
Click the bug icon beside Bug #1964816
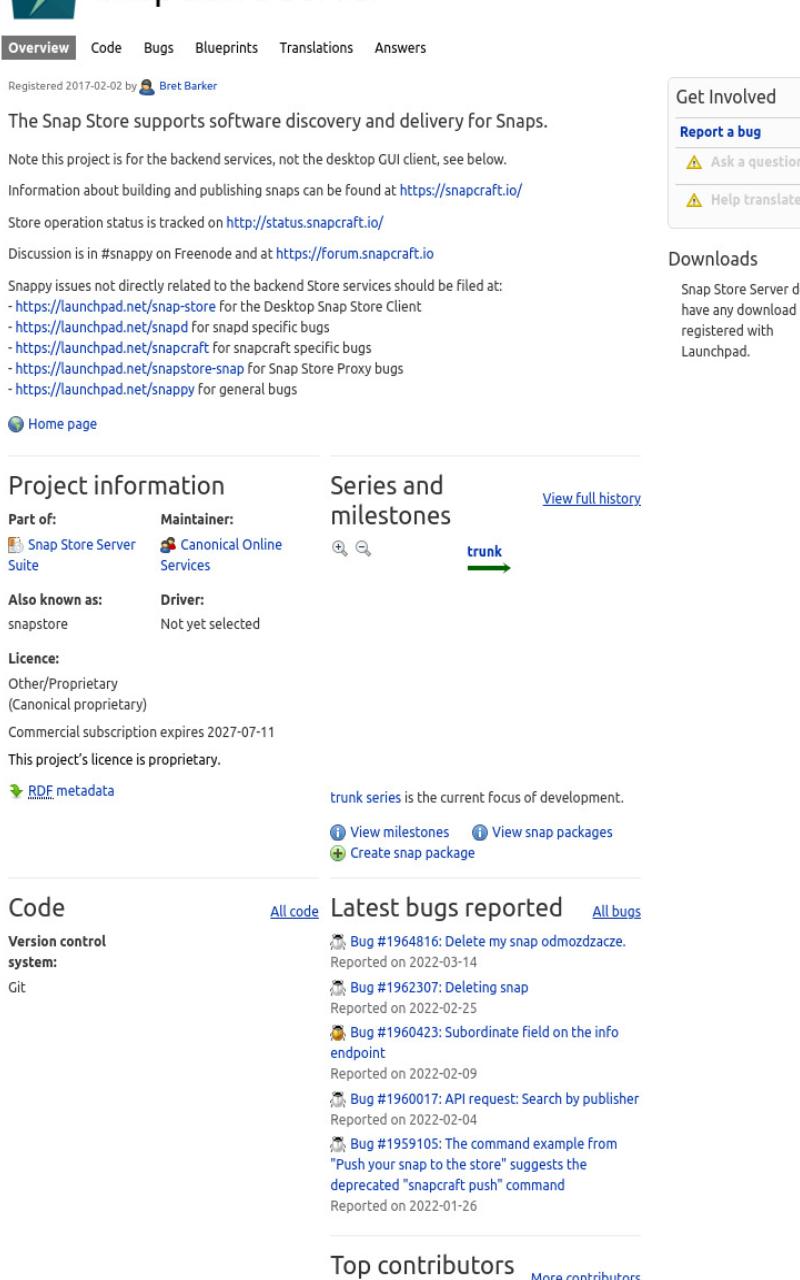[337, 941]
